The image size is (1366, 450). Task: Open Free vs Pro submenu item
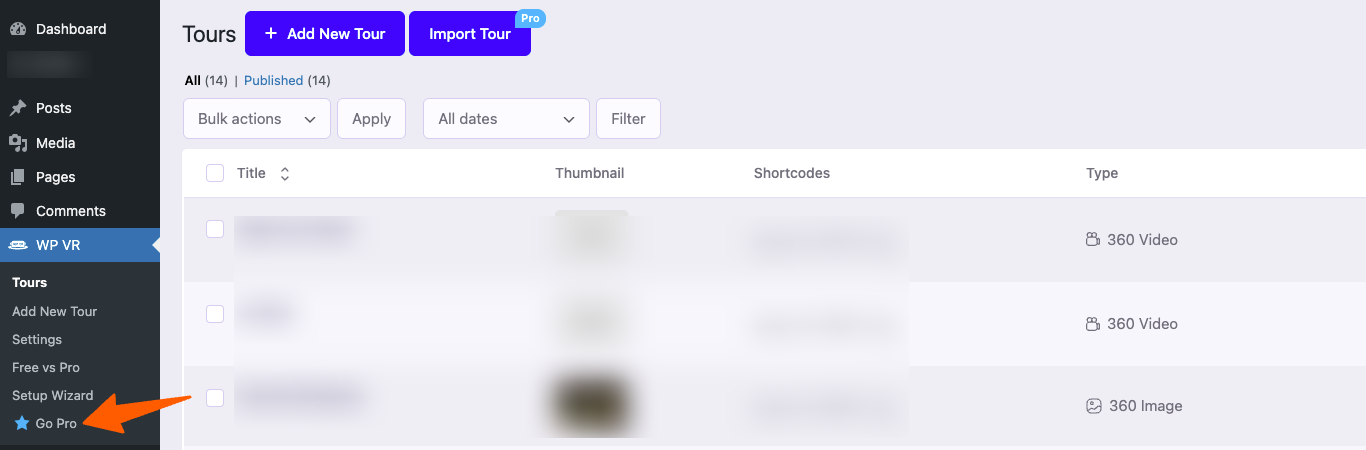(x=46, y=367)
